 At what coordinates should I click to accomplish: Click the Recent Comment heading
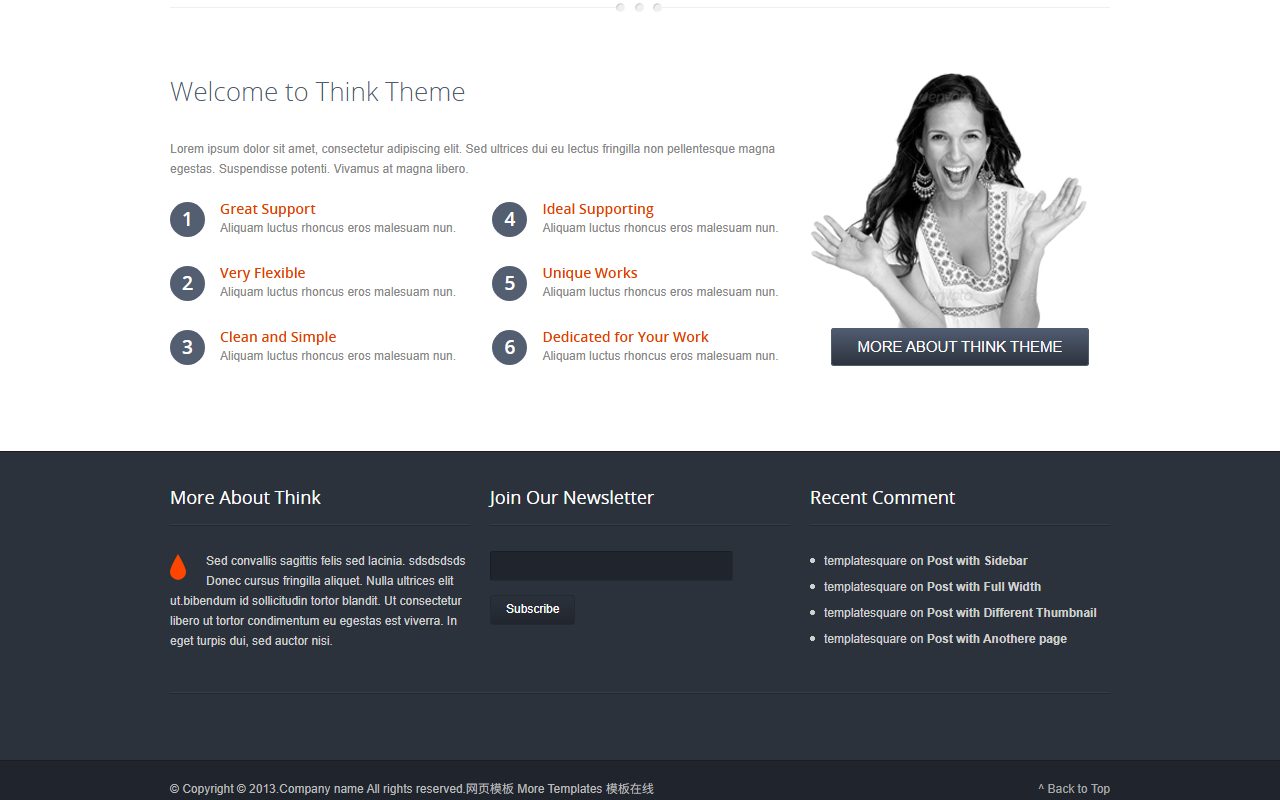[x=882, y=498]
